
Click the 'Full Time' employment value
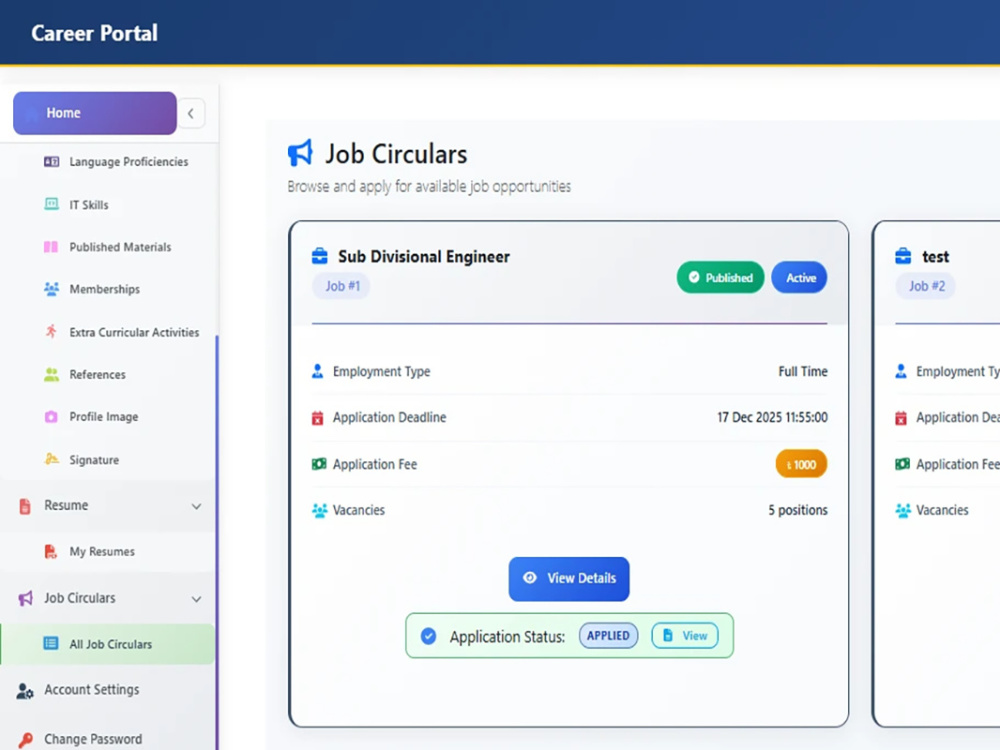point(803,371)
